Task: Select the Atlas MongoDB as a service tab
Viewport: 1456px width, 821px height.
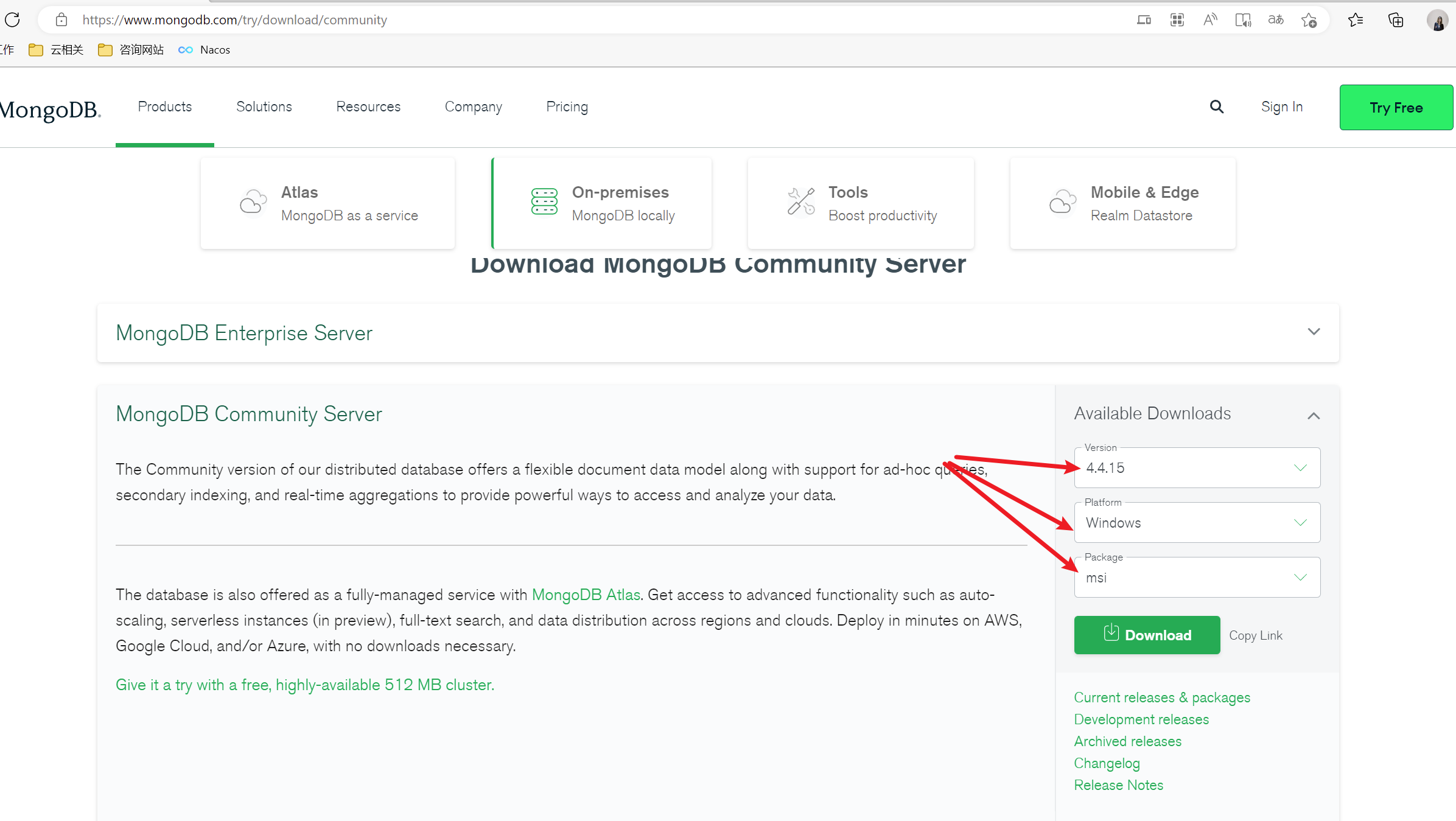Action: coord(328,203)
